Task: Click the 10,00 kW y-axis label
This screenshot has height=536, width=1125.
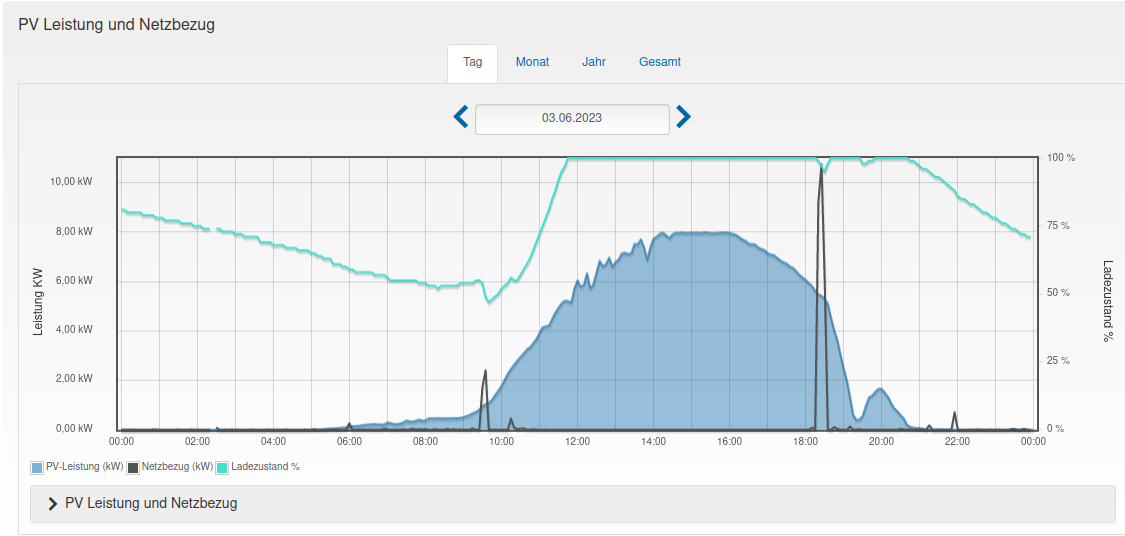Action: tap(71, 182)
